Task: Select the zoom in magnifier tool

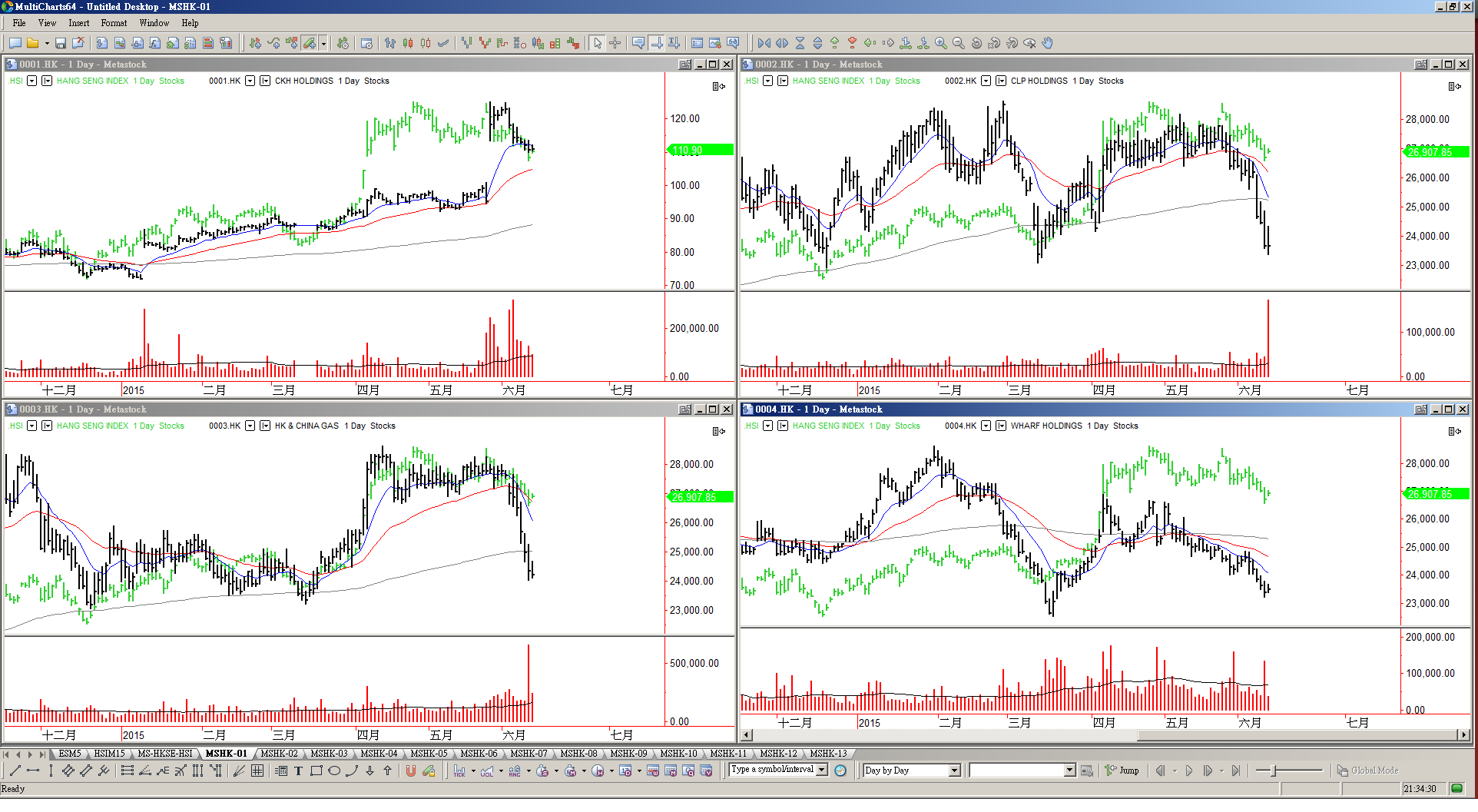Action: (941, 44)
